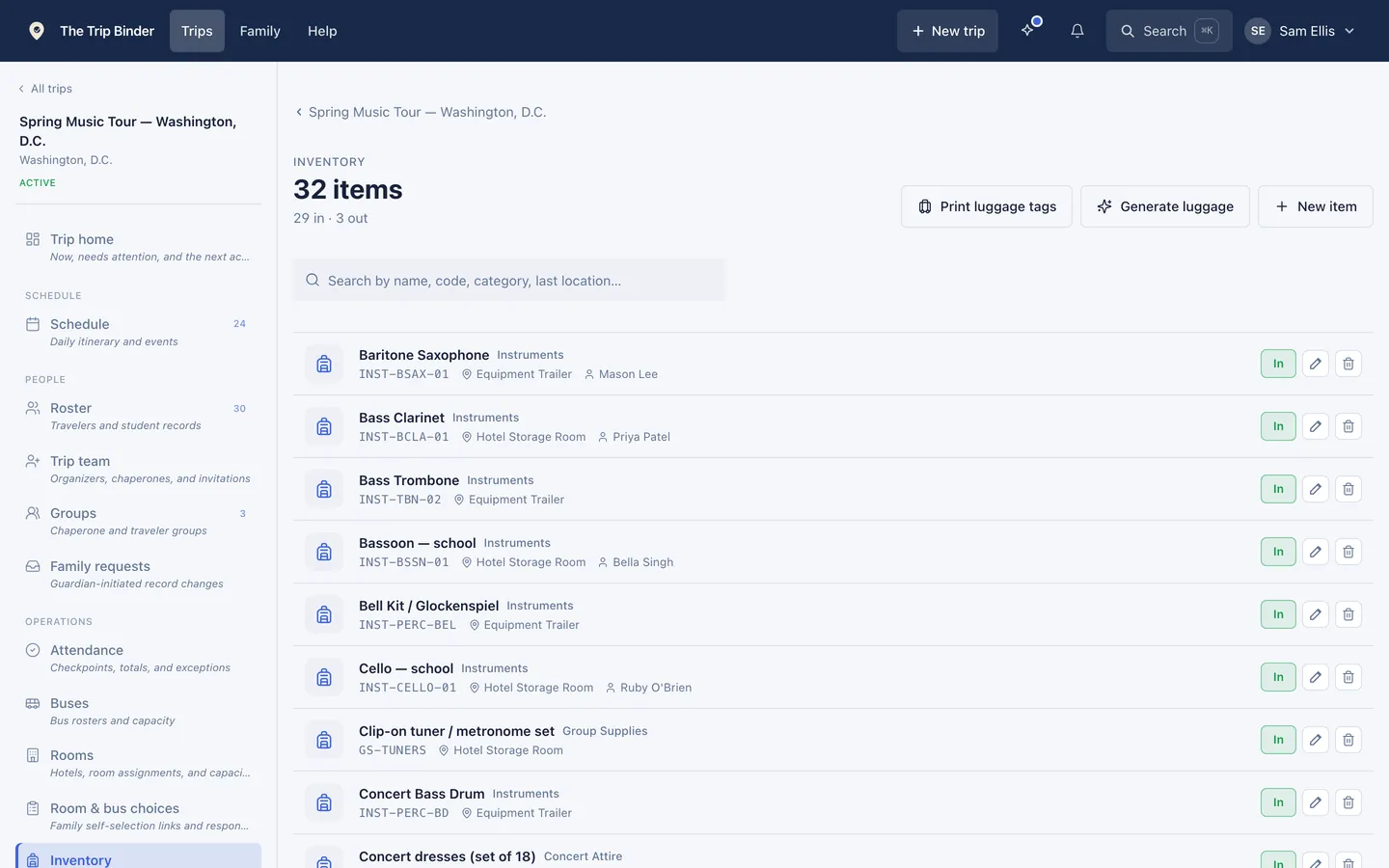Screen dimensions: 1389x868
Task: Click The Trip Binder logo pin icon
Action: tap(37, 31)
